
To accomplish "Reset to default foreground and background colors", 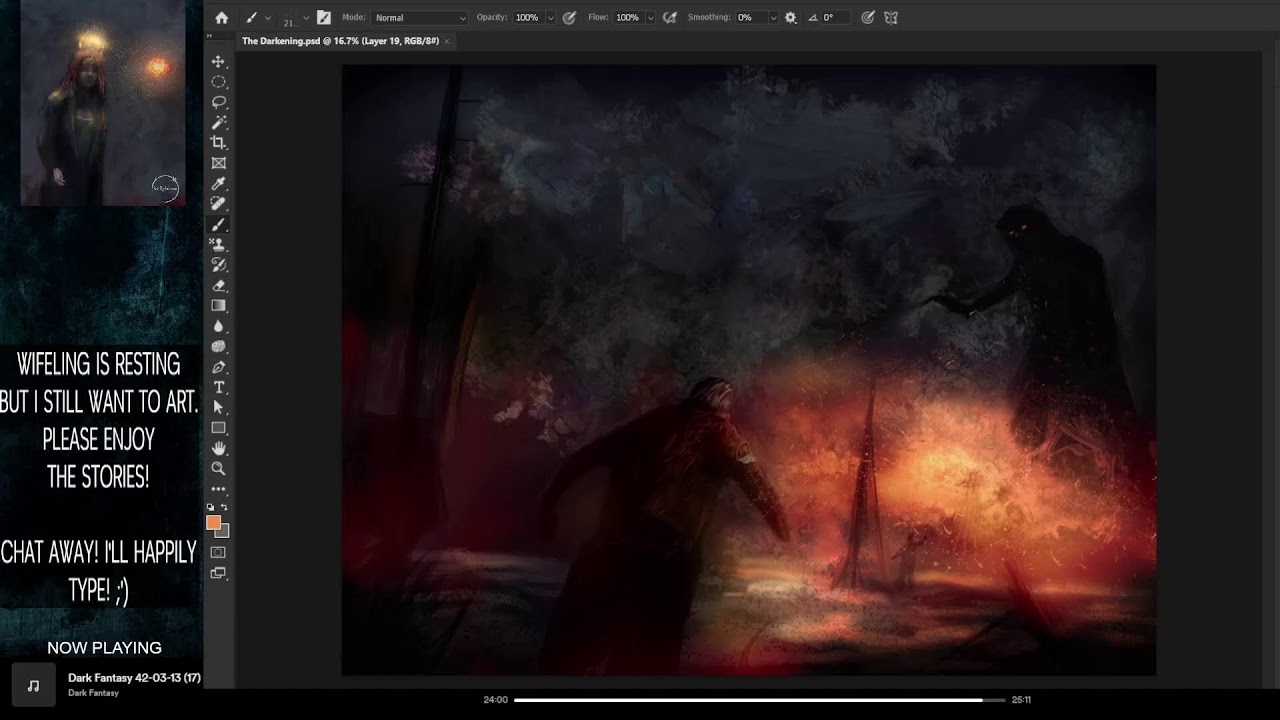I will click(210, 508).
